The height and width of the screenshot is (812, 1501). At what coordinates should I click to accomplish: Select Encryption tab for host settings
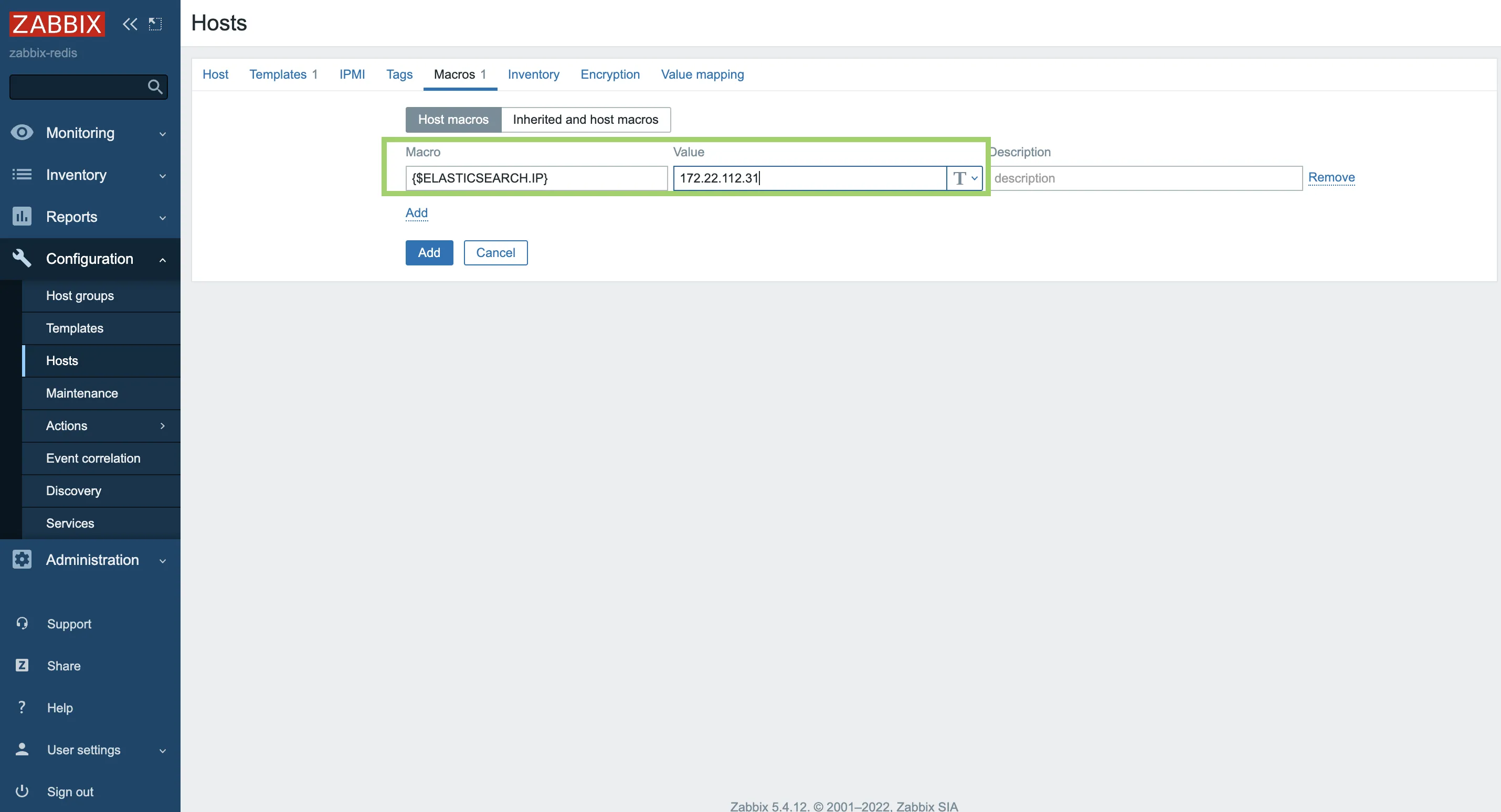[610, 74]
